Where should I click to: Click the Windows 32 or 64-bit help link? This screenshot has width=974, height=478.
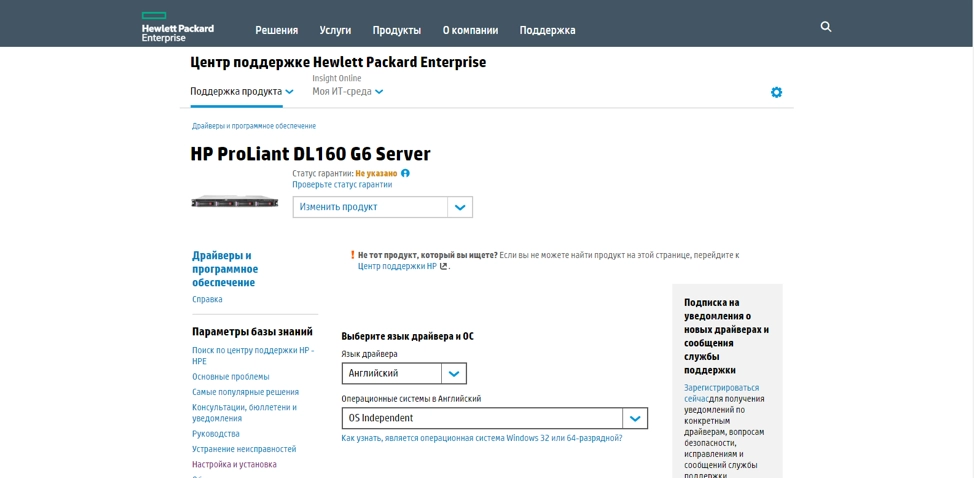click(481, 438)
